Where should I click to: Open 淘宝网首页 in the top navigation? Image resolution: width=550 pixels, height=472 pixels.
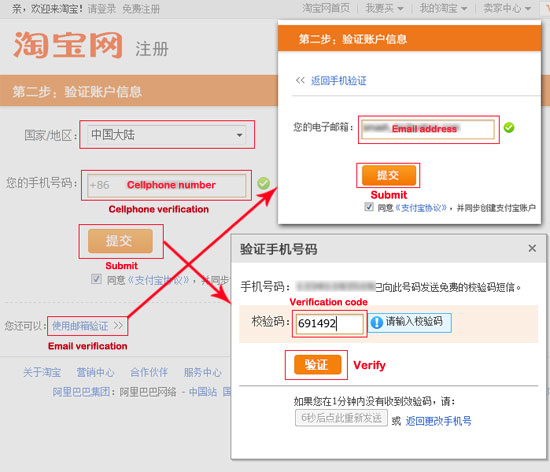point(326,8)
